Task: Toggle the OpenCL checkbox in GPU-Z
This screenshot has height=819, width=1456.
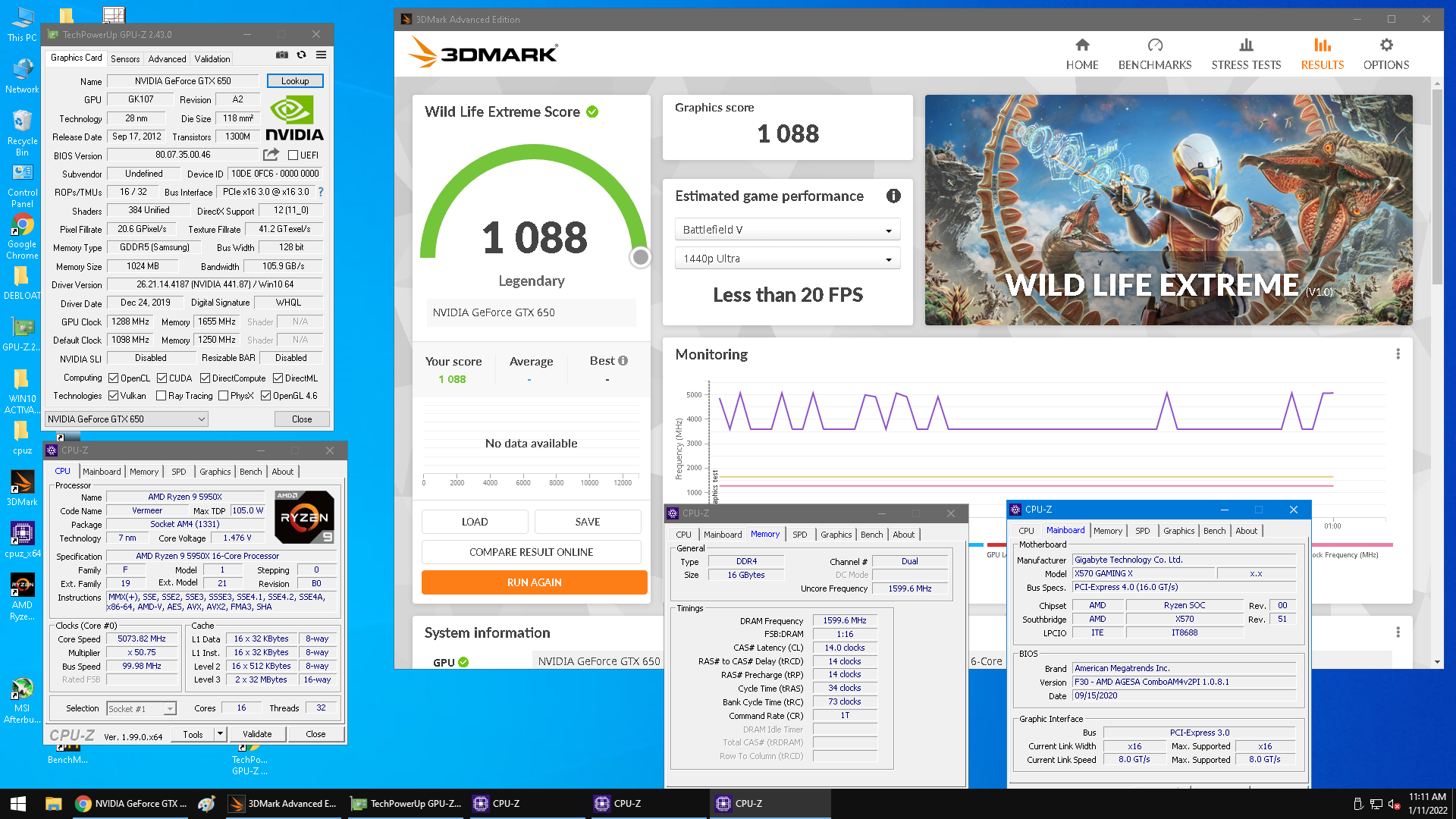Action: pos(113,378)
